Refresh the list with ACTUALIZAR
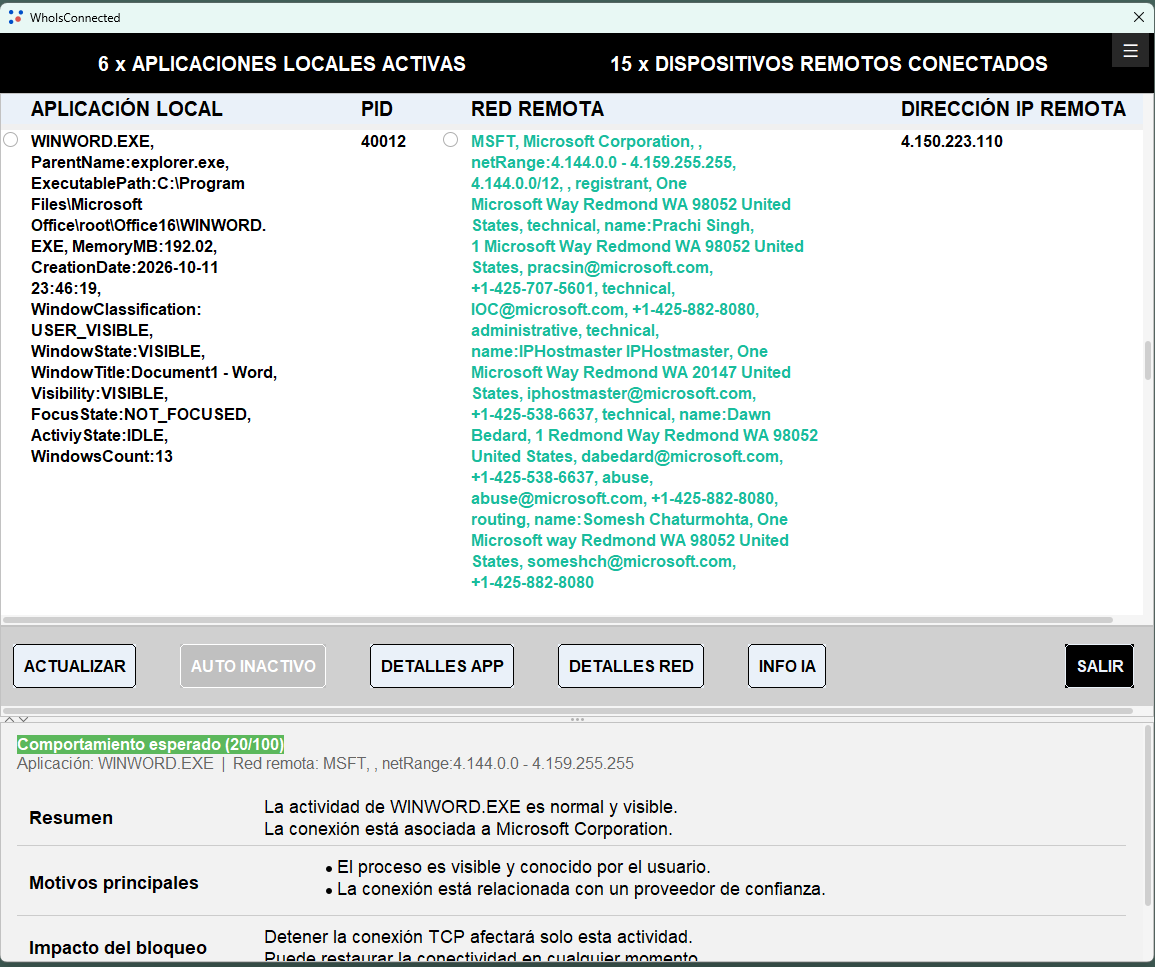The height and width of the screenshot is (967, 1155). point(74,666)
